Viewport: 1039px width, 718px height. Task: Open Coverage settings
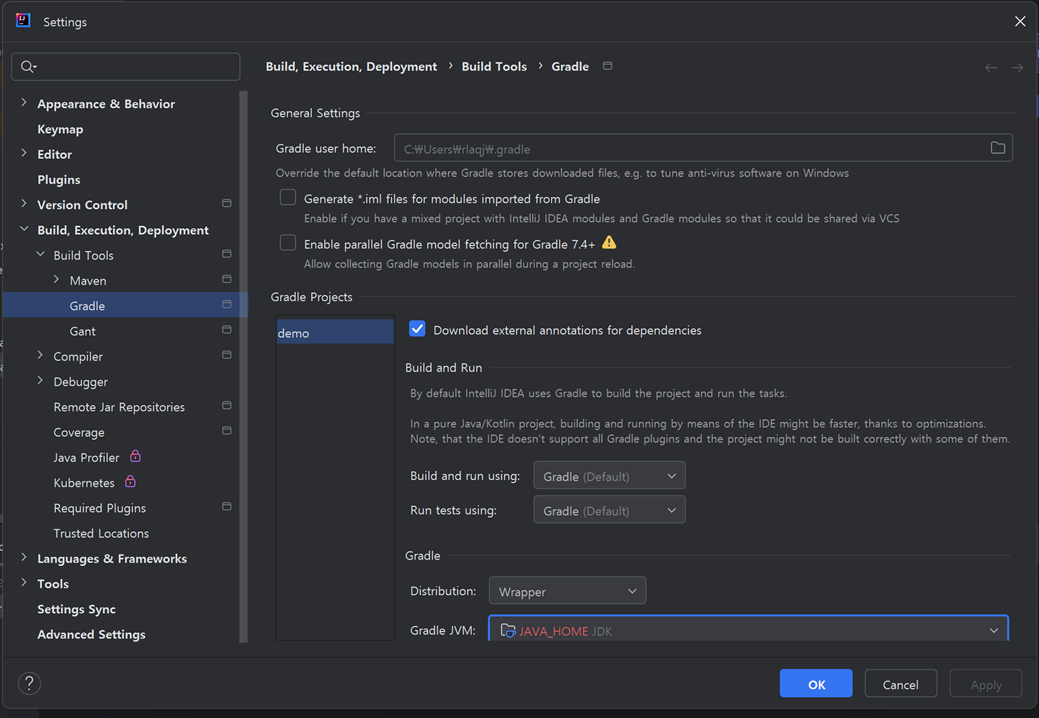(x=79, y=433)
